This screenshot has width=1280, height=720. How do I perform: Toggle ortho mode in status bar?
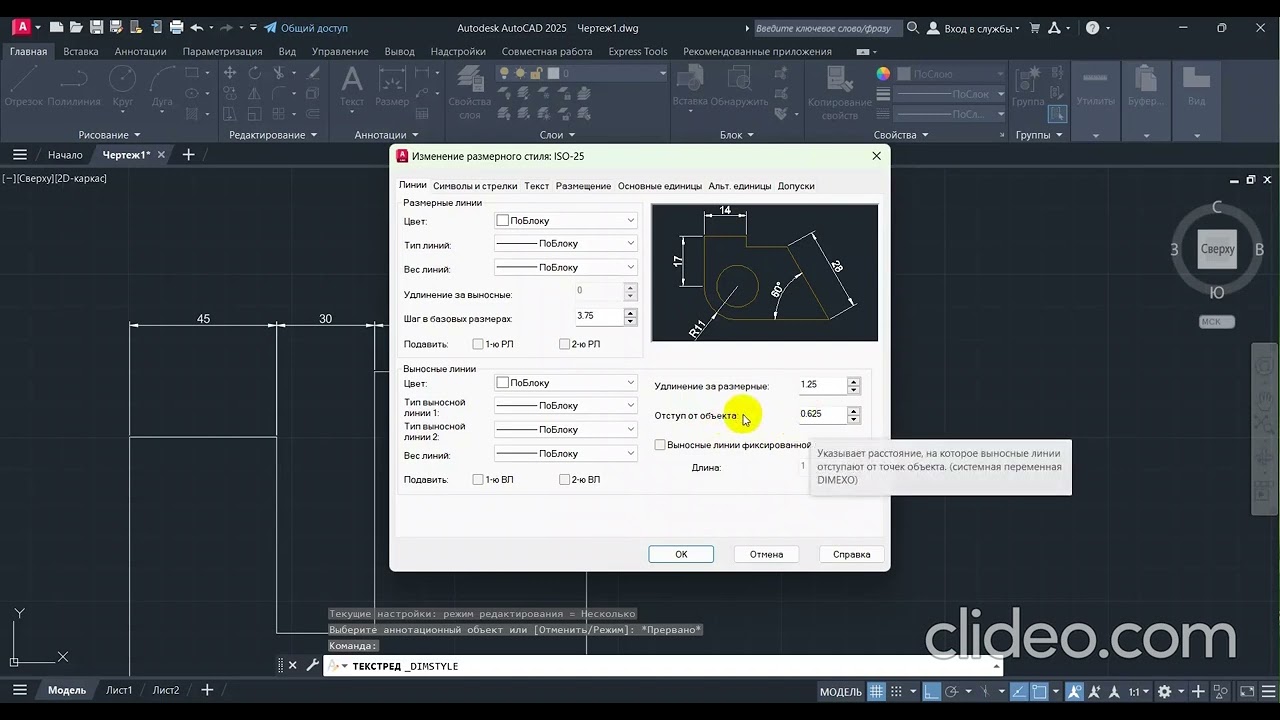pos(931,691)
